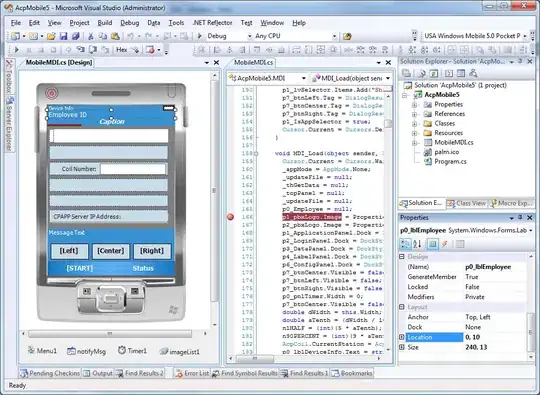Click the designer horizontal scrollbar
Viewport: 540px width, 395px height.
(x=114, y=333)
